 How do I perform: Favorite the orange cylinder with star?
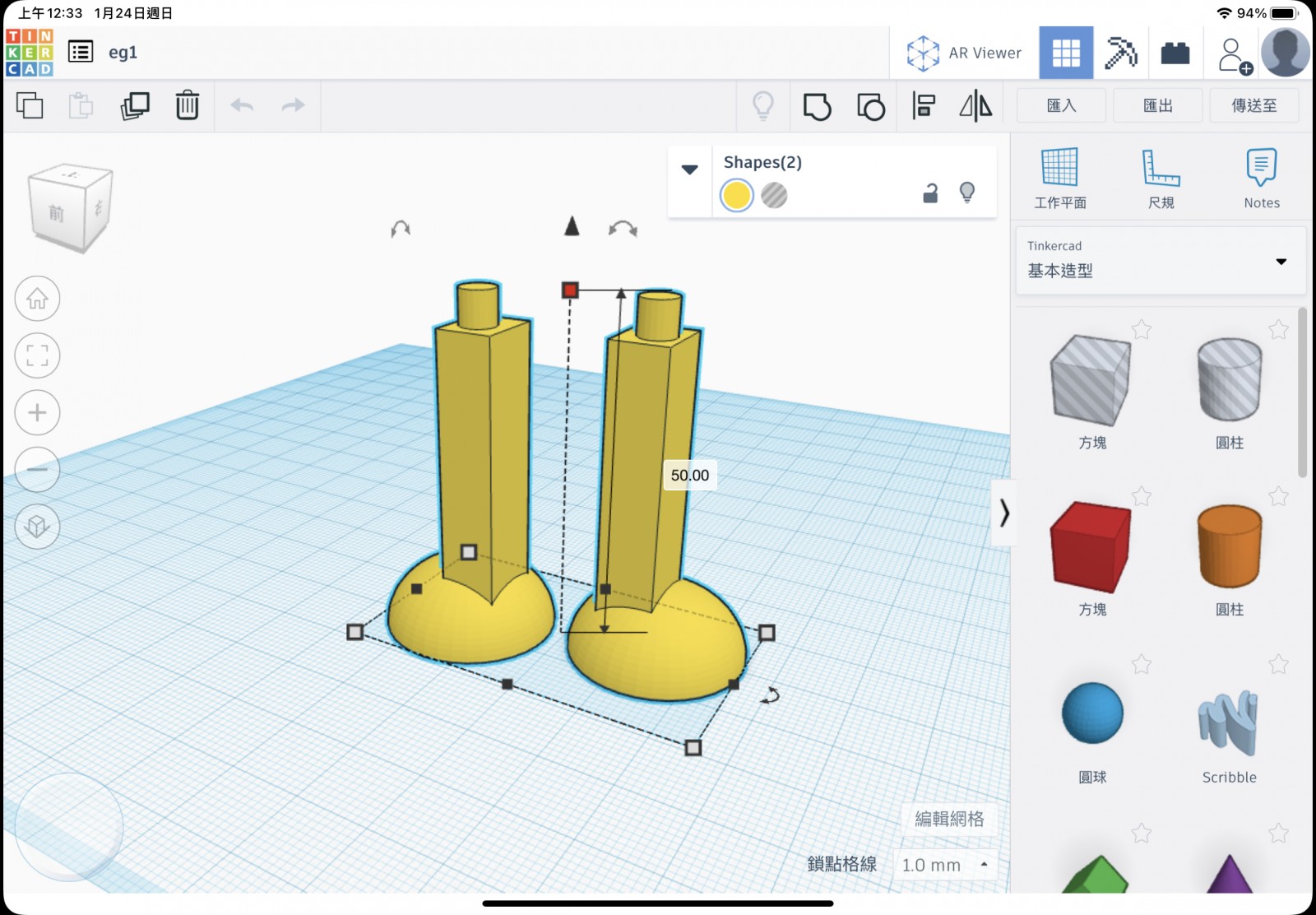pos(1278,496)
